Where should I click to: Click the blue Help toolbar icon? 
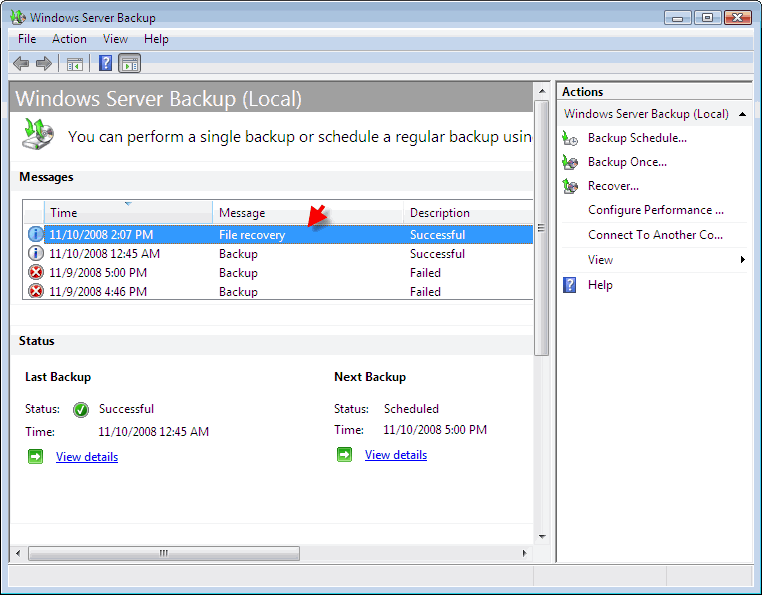tap(105, 63)
